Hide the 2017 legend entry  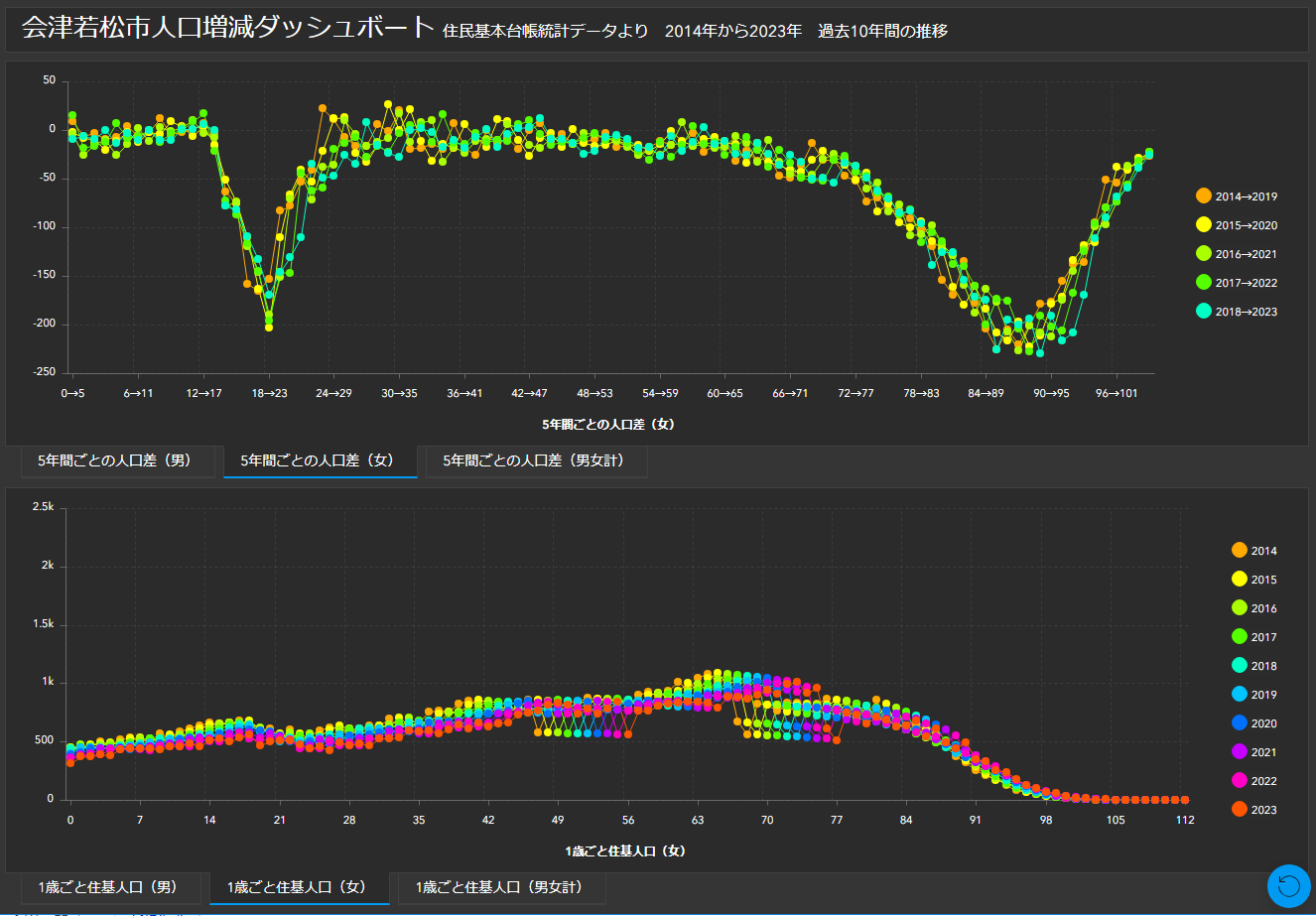tap(1254, 637)
